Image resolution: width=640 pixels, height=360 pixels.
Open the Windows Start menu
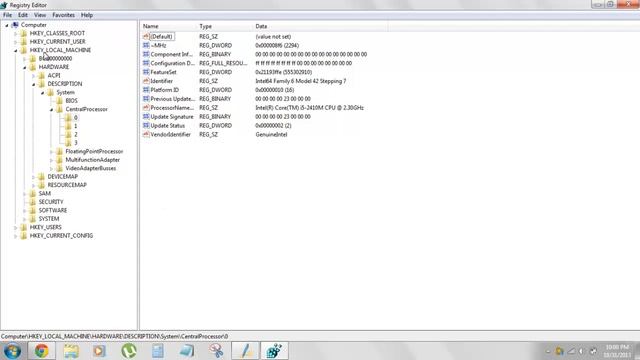point(12,351)
